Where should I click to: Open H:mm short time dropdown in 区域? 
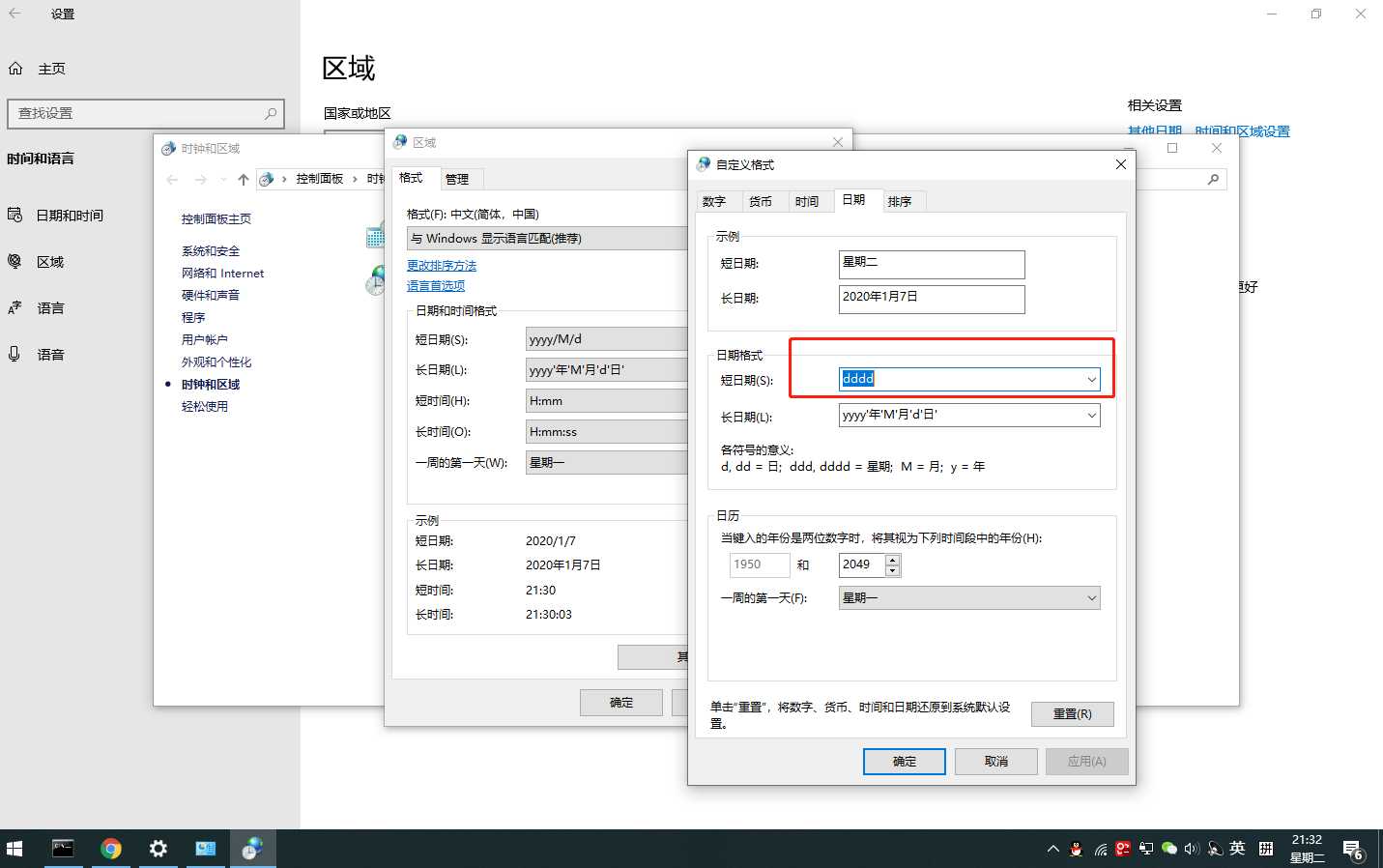[x=606, y=401]
